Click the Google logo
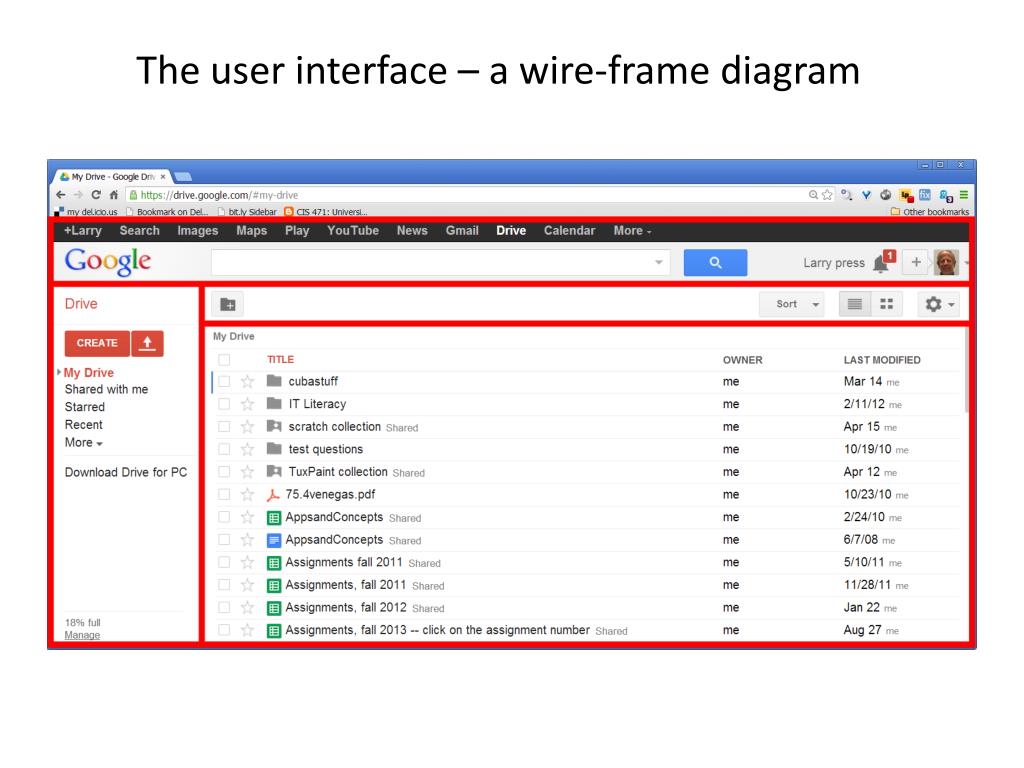1024x768 pixels. point(108,261)
